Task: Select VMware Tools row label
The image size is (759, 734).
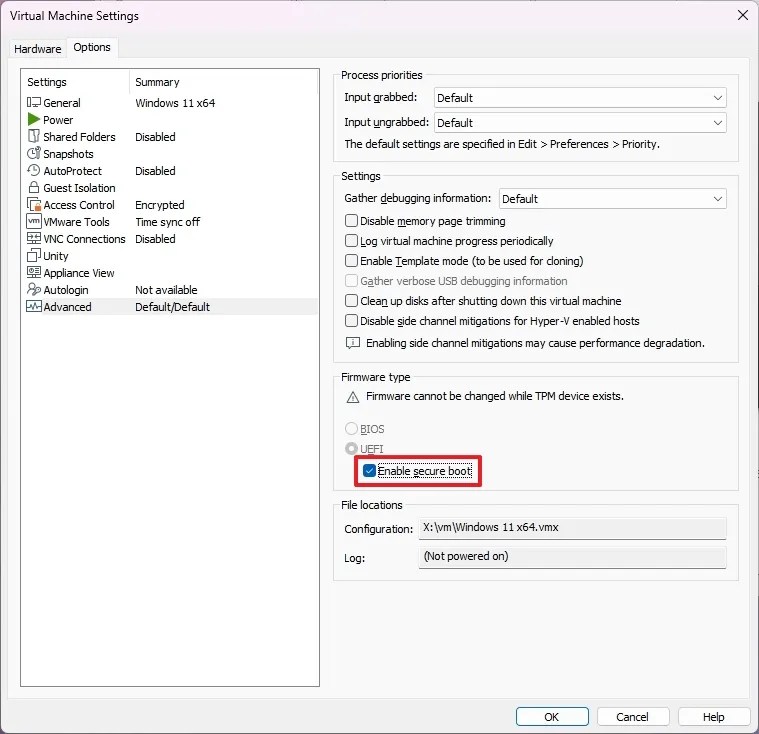Action: coord(76,222)
